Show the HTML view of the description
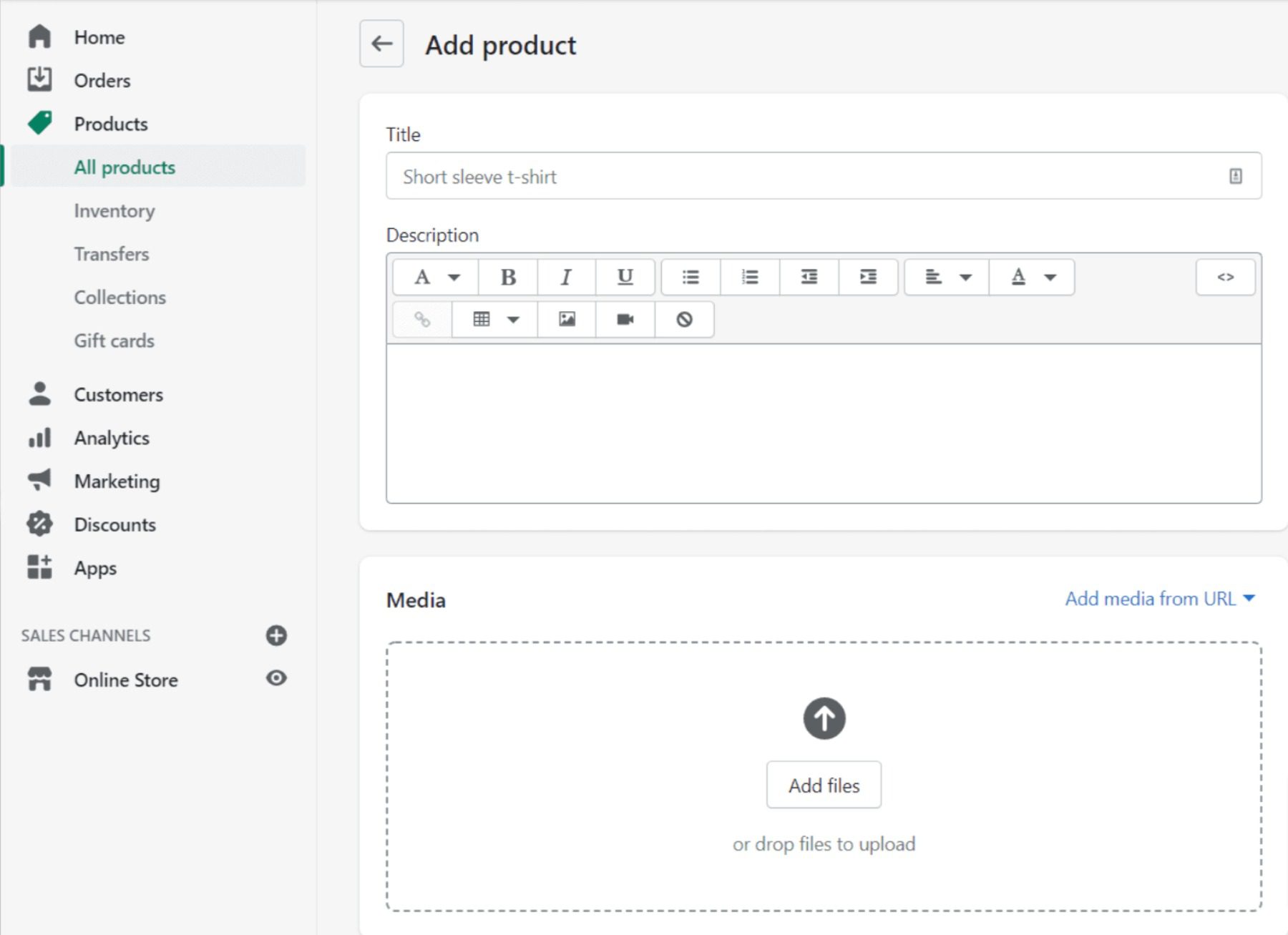 click(x=1225, y=277)
